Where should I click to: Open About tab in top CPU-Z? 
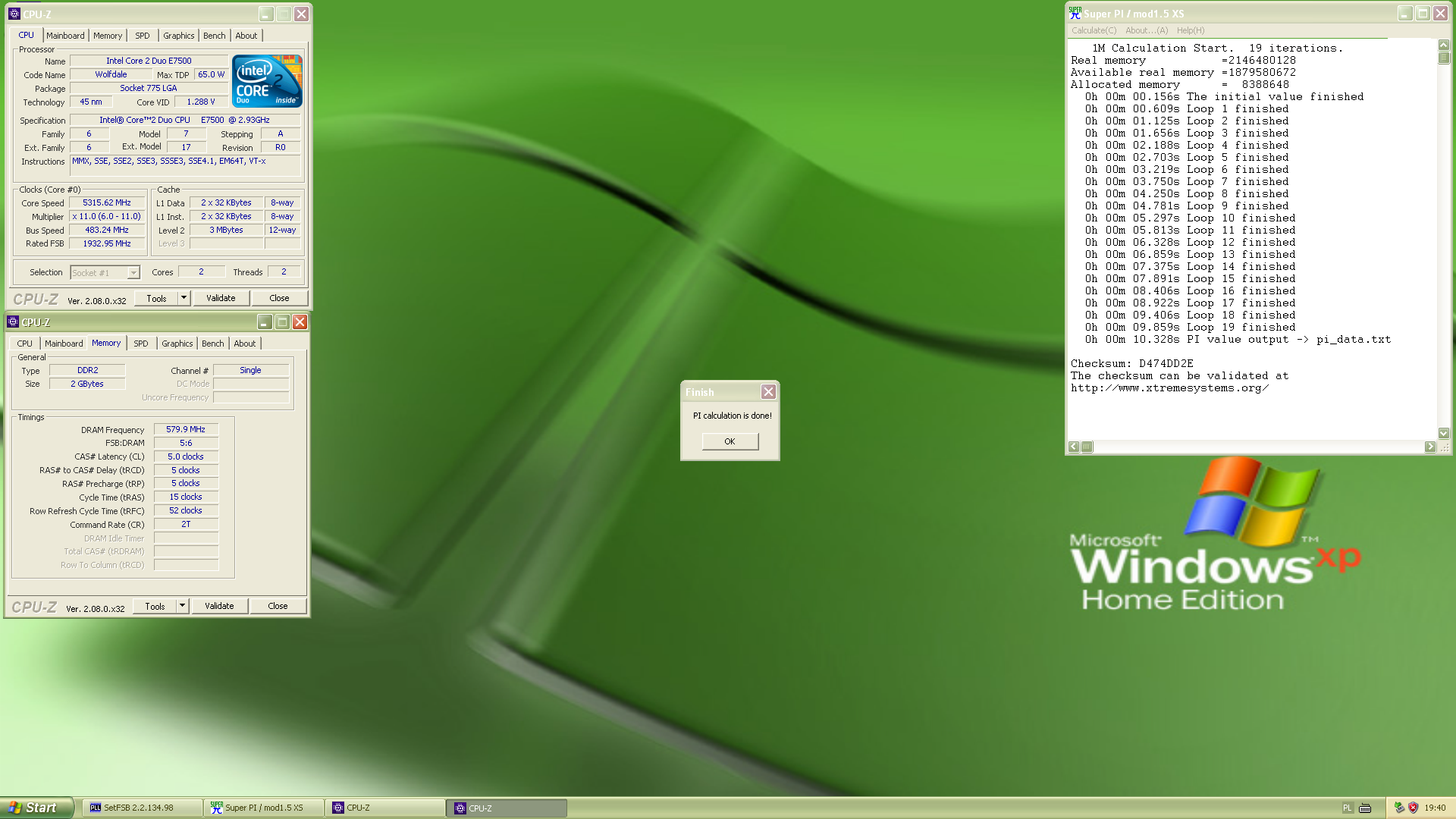click(246, 36)
